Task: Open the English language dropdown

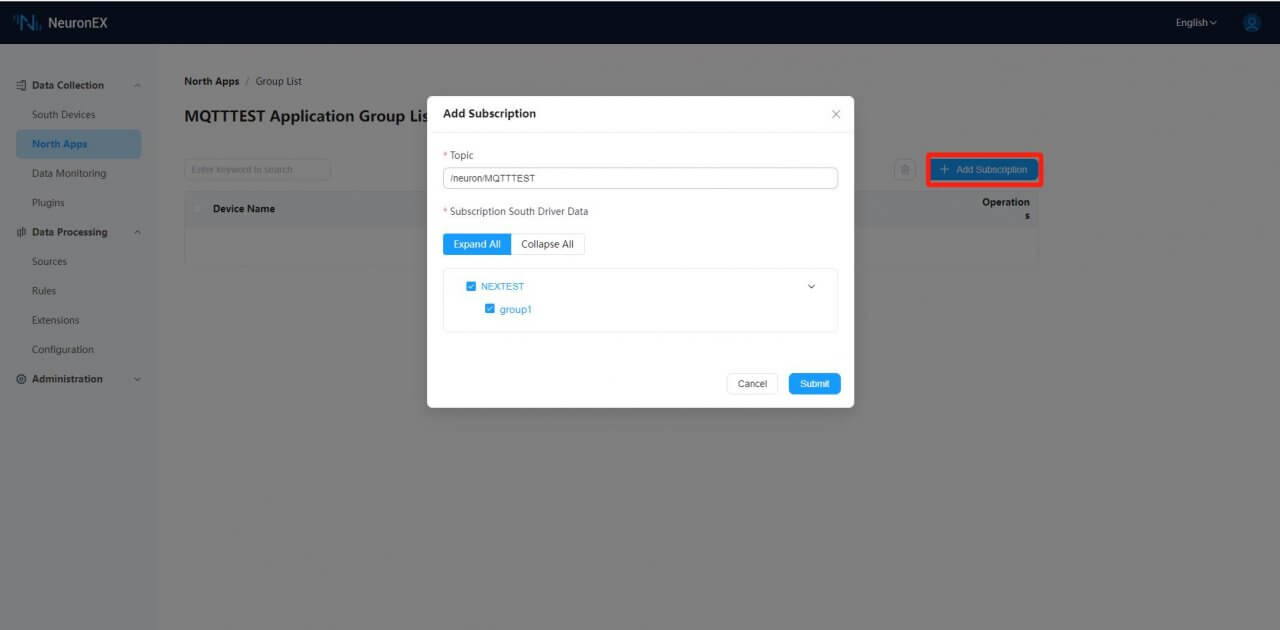Action: pos(1194,22)
